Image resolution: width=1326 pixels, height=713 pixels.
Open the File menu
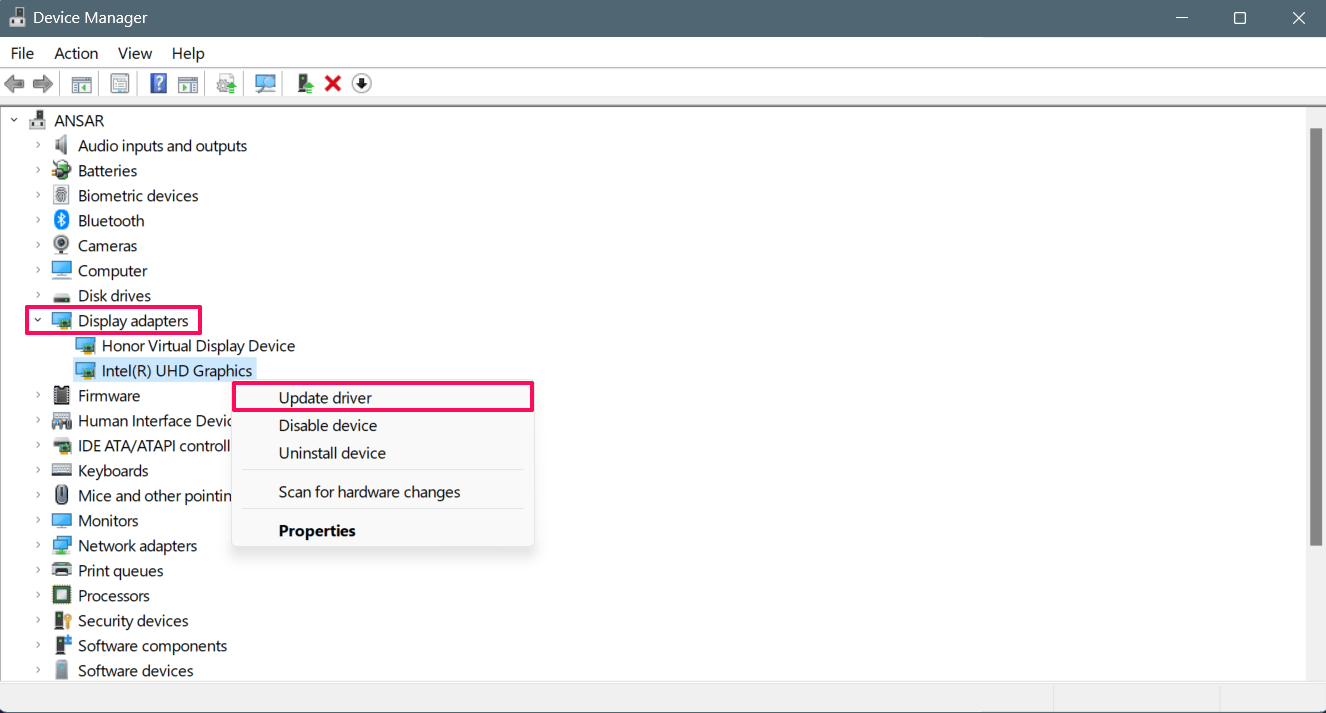[22, 53]
